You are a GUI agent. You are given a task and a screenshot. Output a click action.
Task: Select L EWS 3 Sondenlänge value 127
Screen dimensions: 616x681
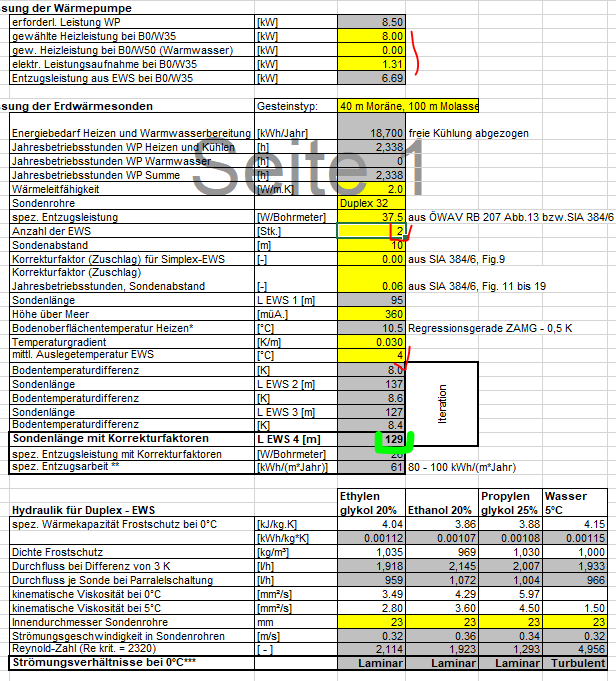371,412
